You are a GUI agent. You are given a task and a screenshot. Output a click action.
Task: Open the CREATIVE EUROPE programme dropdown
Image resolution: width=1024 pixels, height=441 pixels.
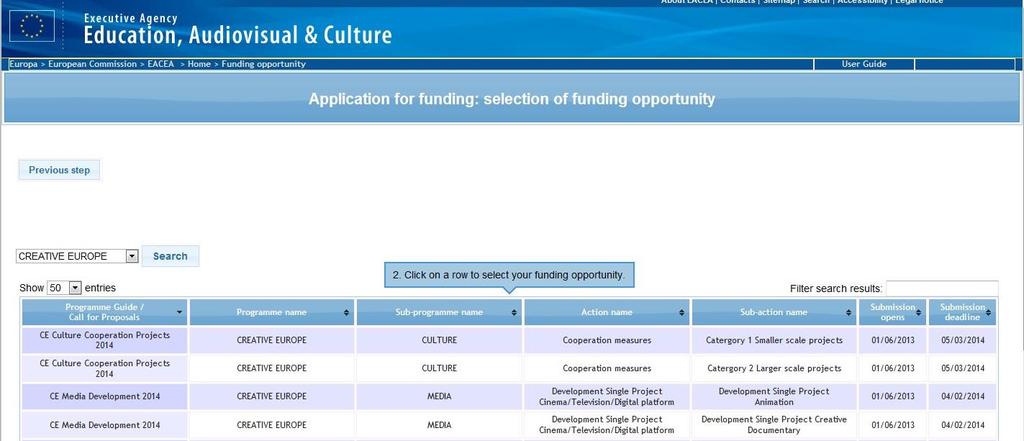[x=77, y=256]
